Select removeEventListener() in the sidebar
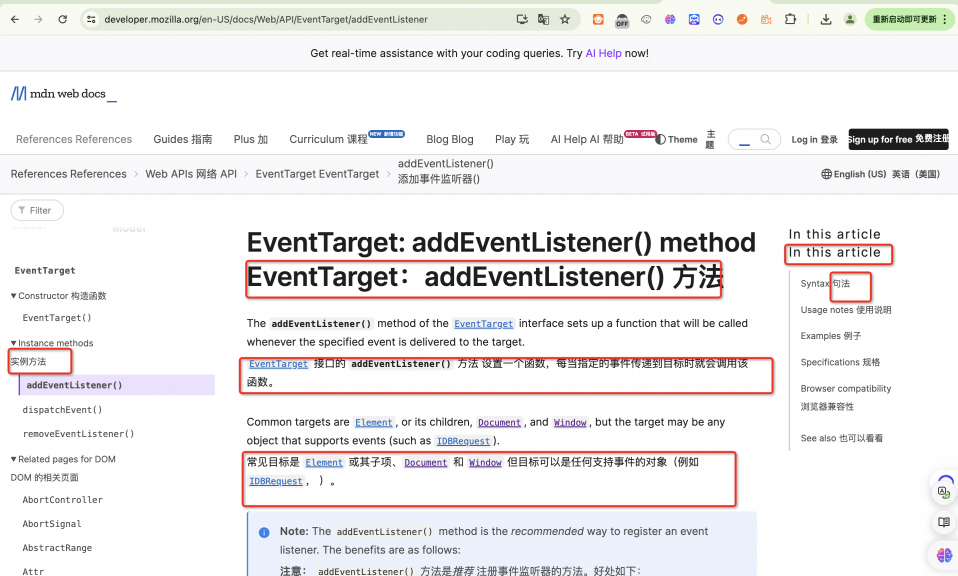The image size is (958, 576). tap(78, 434)
